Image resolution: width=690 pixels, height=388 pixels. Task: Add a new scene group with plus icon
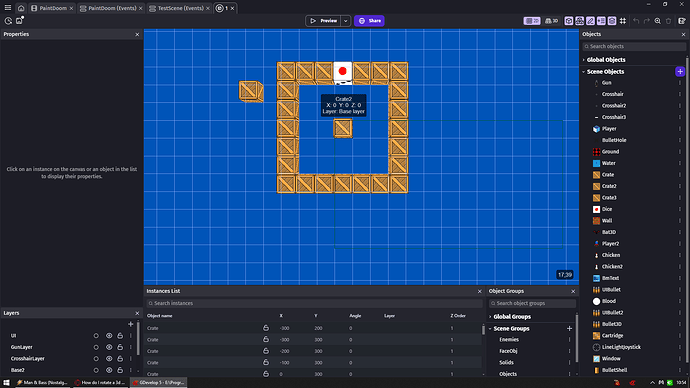(x=569, y=329)
